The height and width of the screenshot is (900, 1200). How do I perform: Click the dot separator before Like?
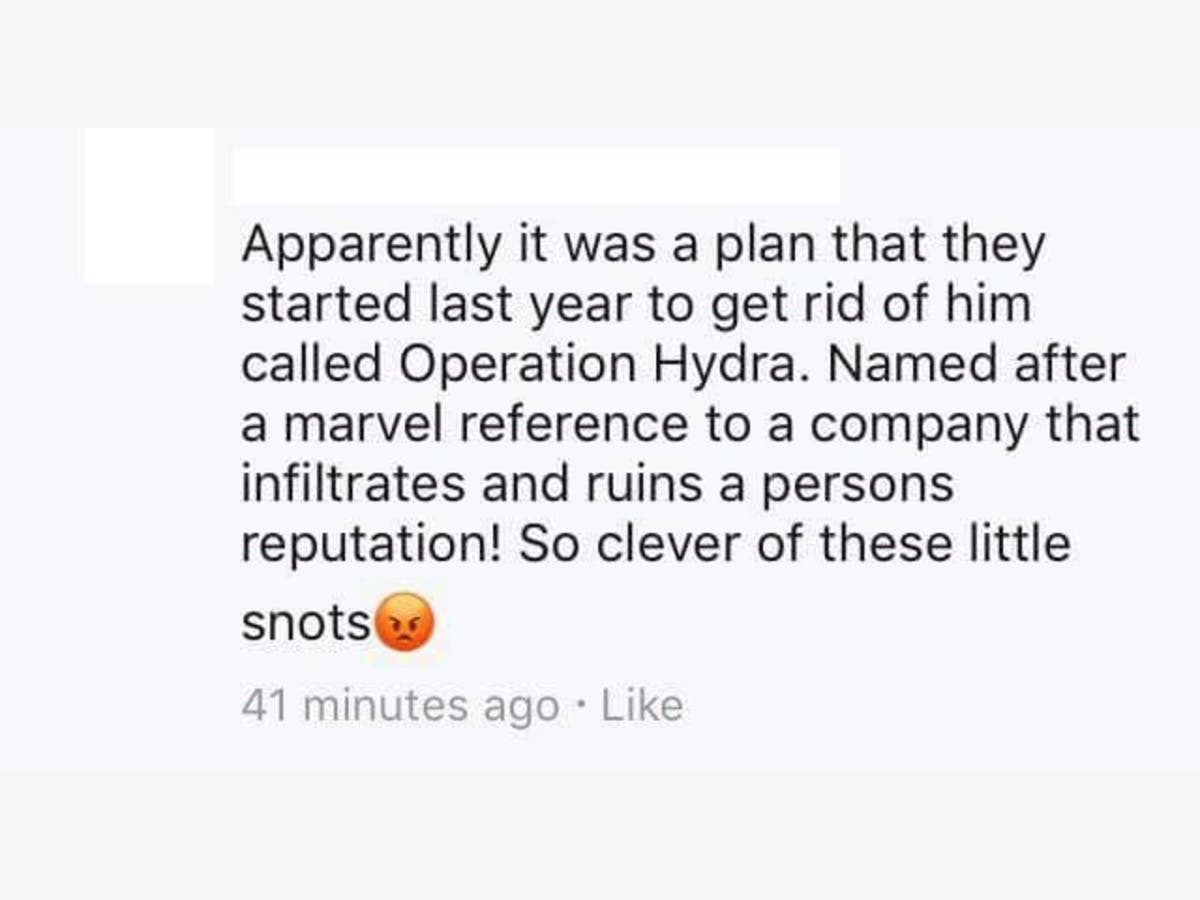coord(578,706)
